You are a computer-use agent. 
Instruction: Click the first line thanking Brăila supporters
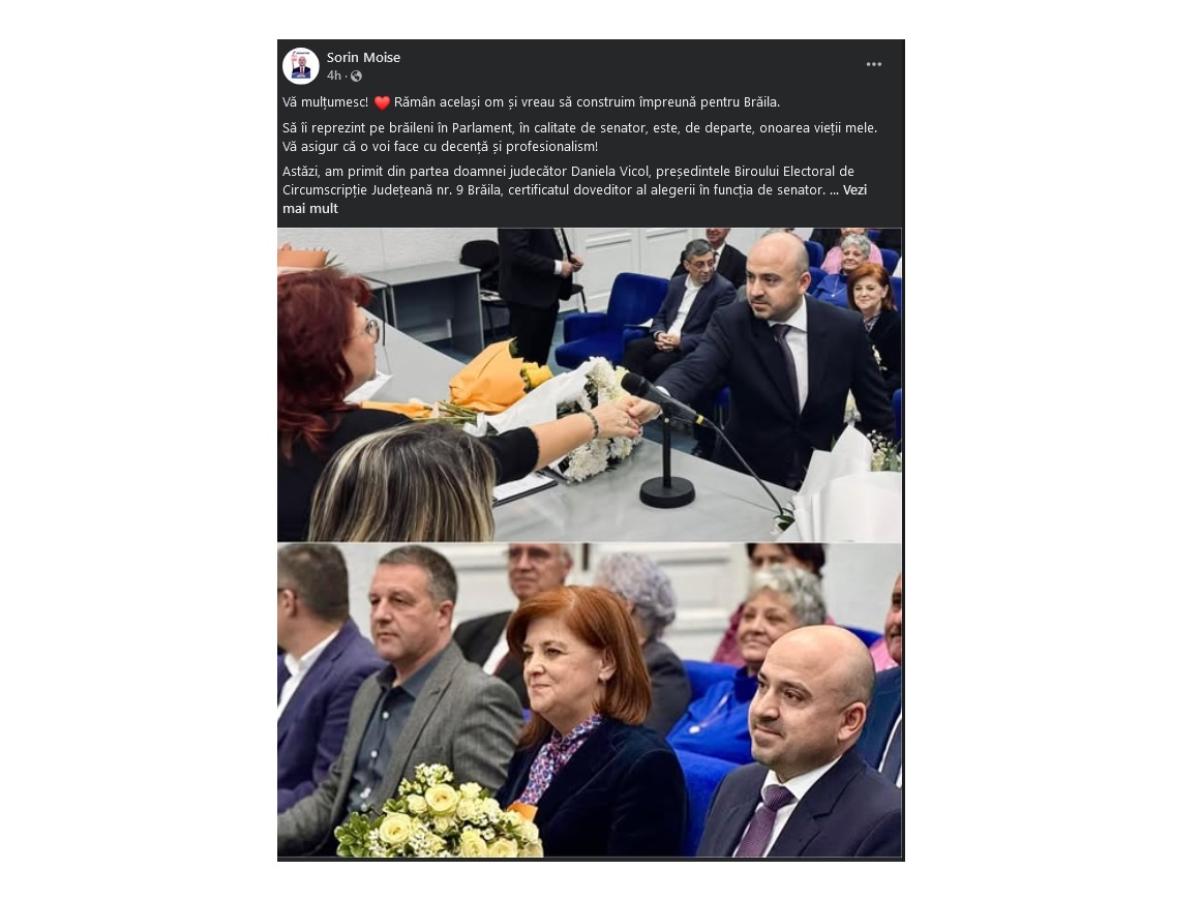pyautogui.click(x=531, y=102)
